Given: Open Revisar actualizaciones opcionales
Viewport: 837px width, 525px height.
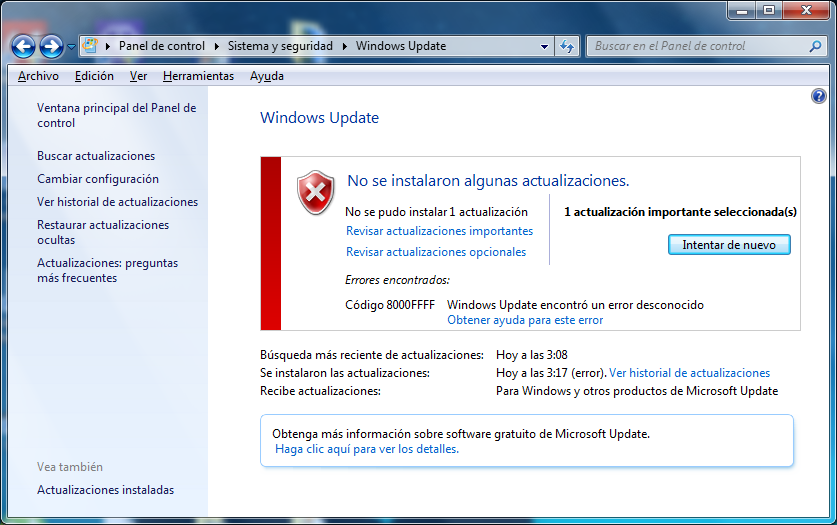Looking at the screenshot, I should coord(436,252).
